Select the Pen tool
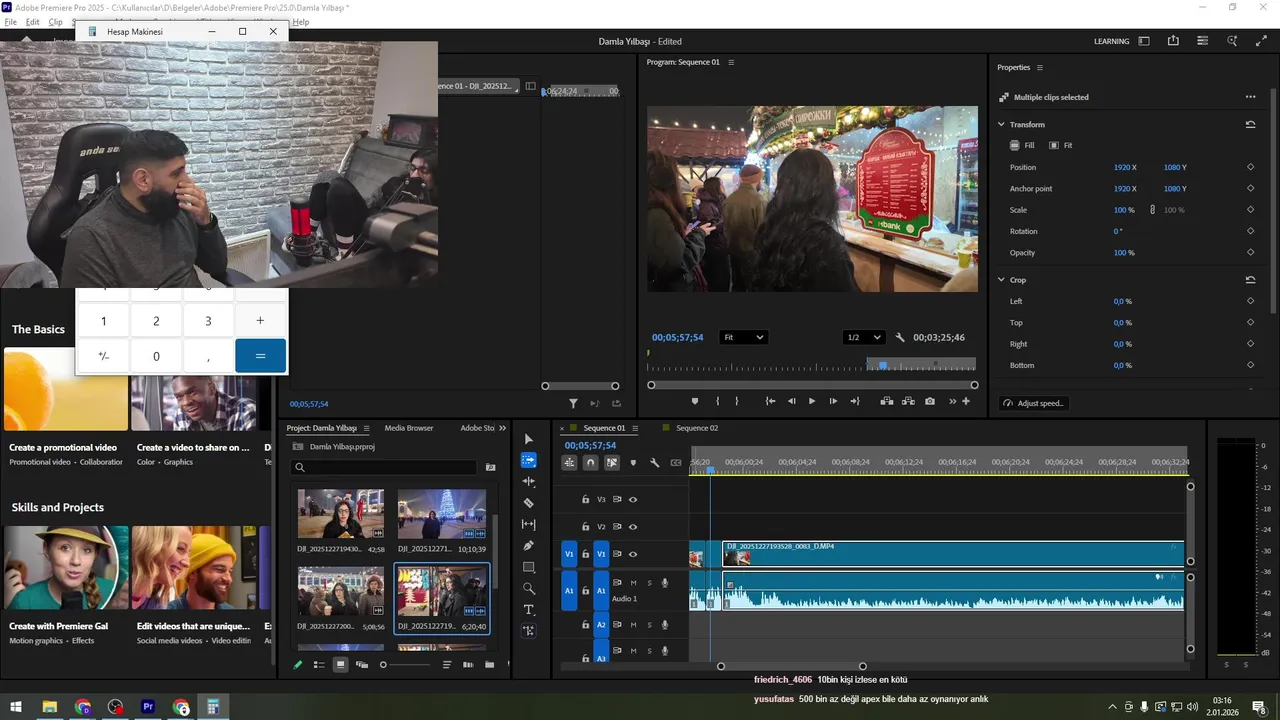1280x720 pixels. coord(529,546)
